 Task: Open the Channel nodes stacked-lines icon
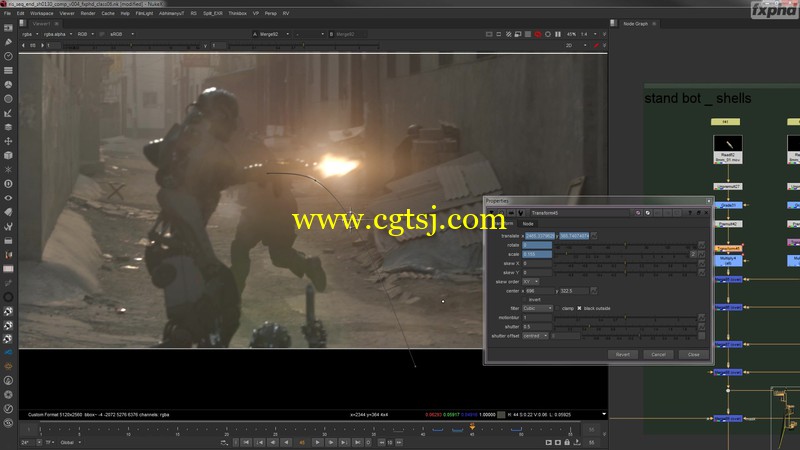click(x=8, y=70)
